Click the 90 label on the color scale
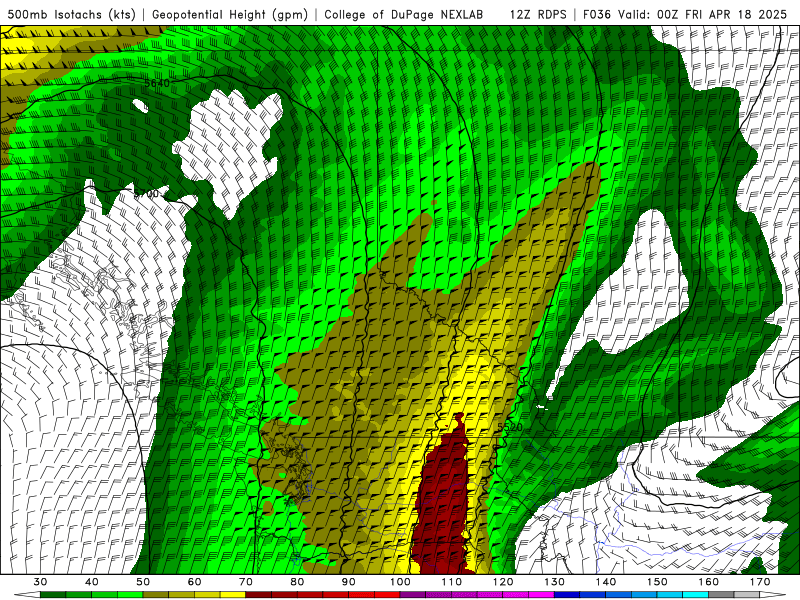Screen dimensions: 800x600 pyautogui.click(x=348, y=582)
